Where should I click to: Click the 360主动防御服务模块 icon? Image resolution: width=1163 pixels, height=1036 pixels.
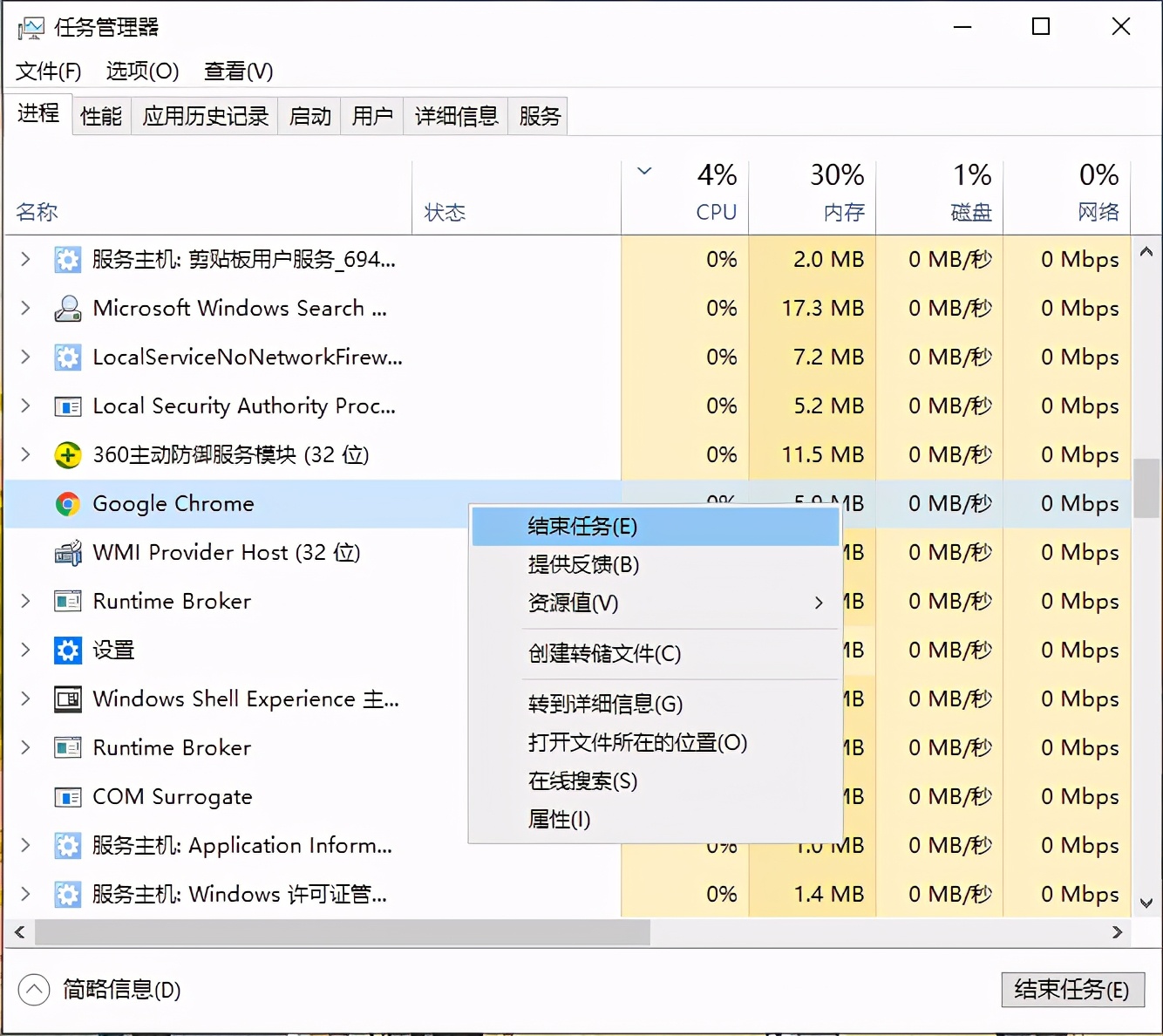pyautogui.click(x=68, y=454)
